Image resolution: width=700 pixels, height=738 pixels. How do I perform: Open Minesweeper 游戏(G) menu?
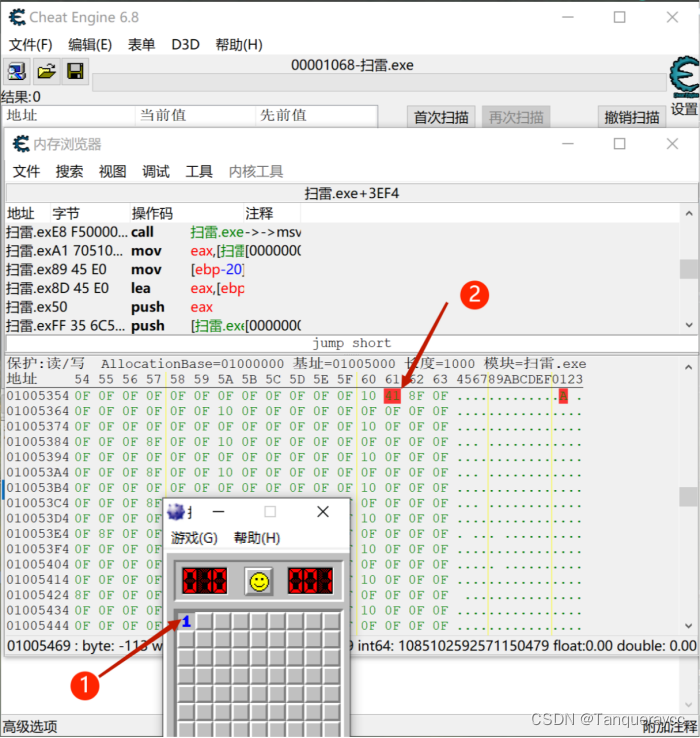pyautogui.click(x=194, y=537)
